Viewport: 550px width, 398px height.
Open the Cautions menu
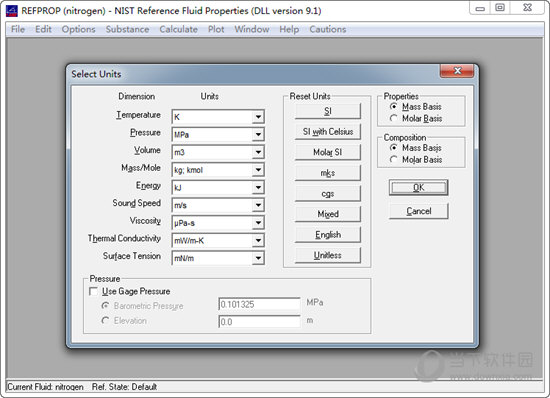pyautogui.click(x=328, y=29)
